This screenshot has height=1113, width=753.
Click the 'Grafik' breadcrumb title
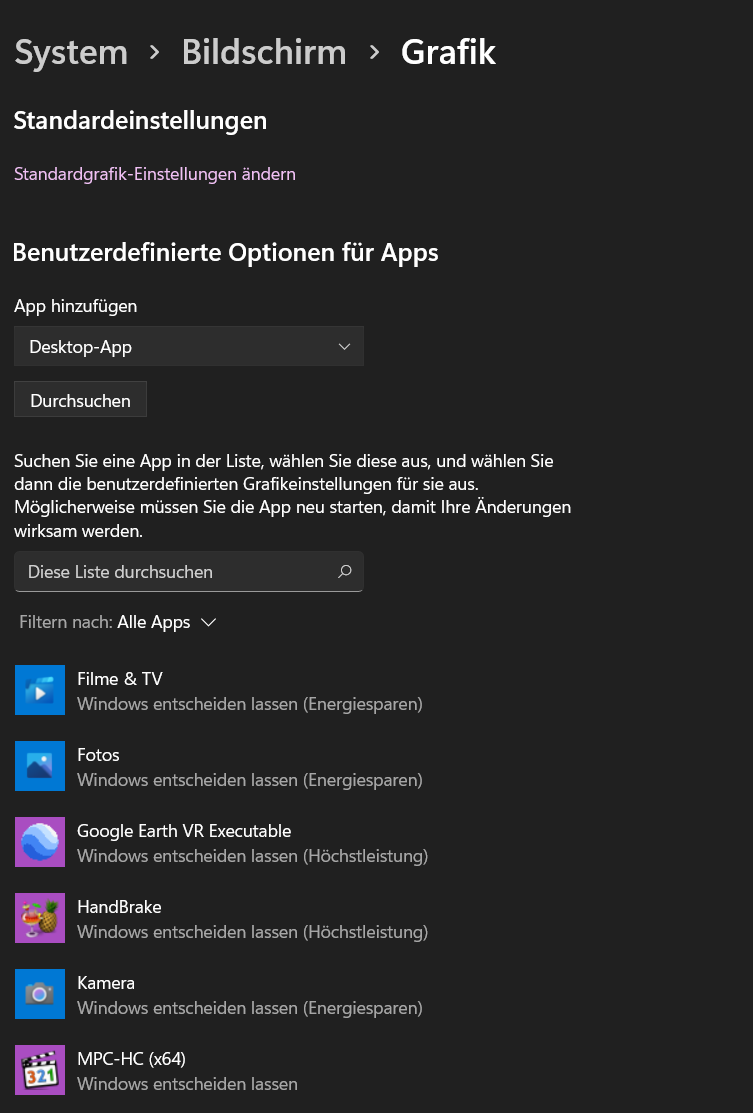click(448, 52)
